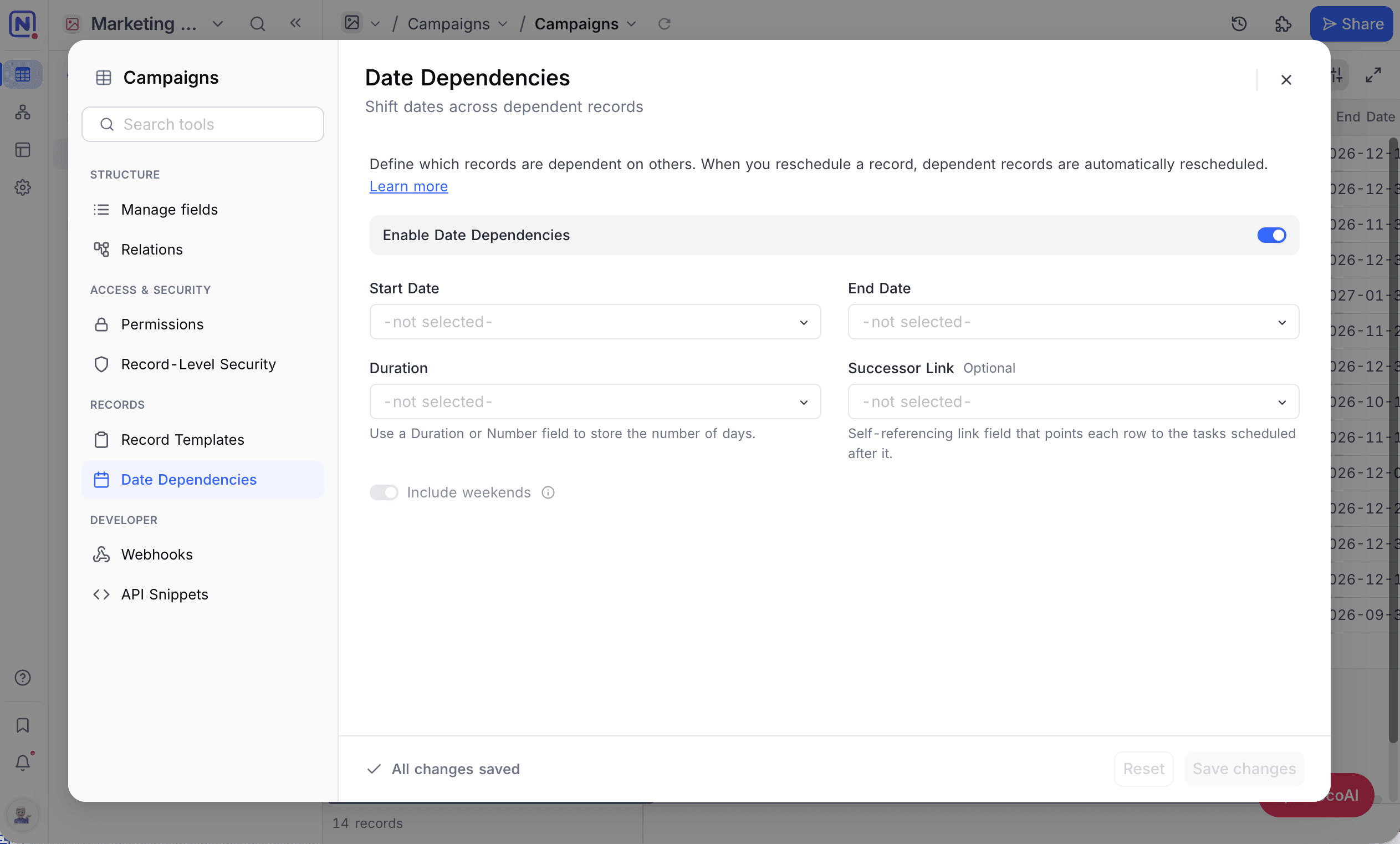Expand the Campaigns table breadcrumb dropdown
The width and height of the screenshot is (1400, 844).
(502, 24)
